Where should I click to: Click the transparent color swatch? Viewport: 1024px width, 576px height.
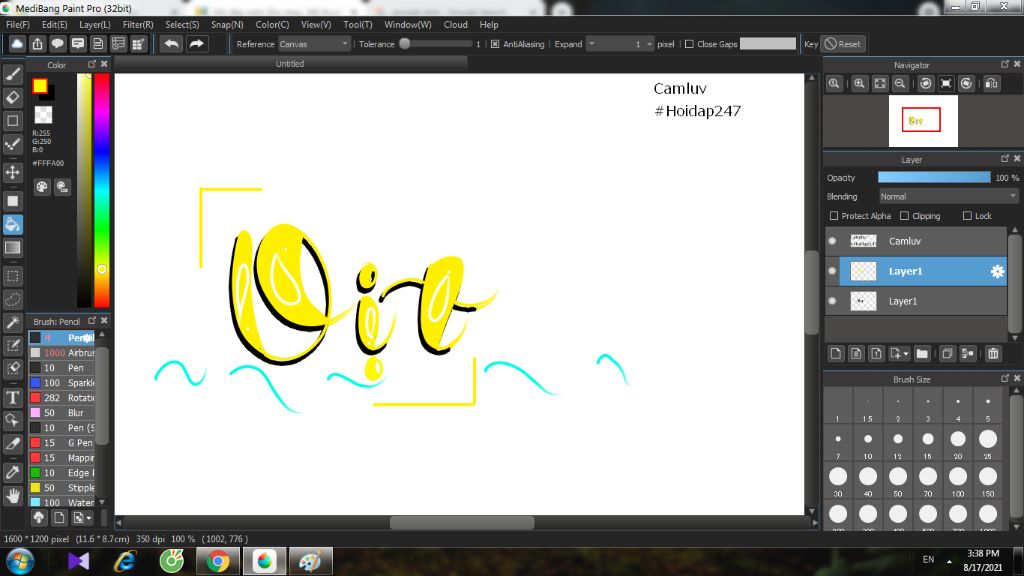click(x=43, y=114)
